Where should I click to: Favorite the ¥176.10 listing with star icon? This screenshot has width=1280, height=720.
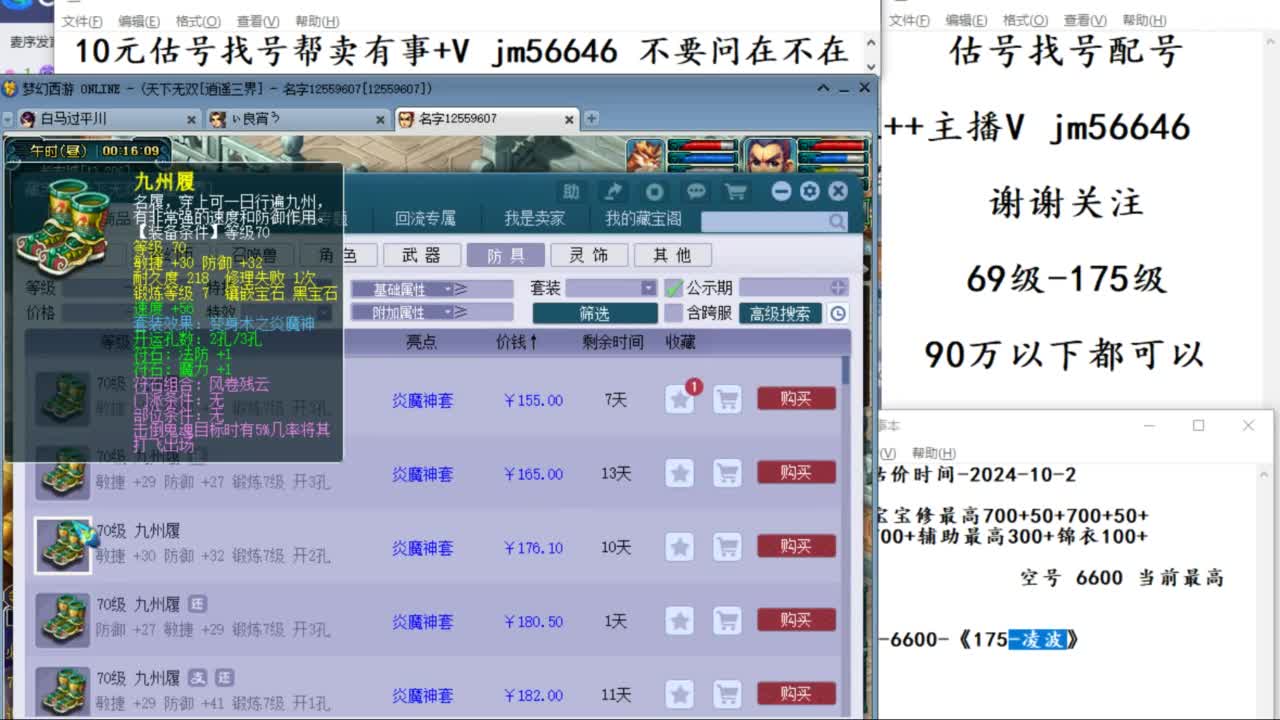[680, 547]
